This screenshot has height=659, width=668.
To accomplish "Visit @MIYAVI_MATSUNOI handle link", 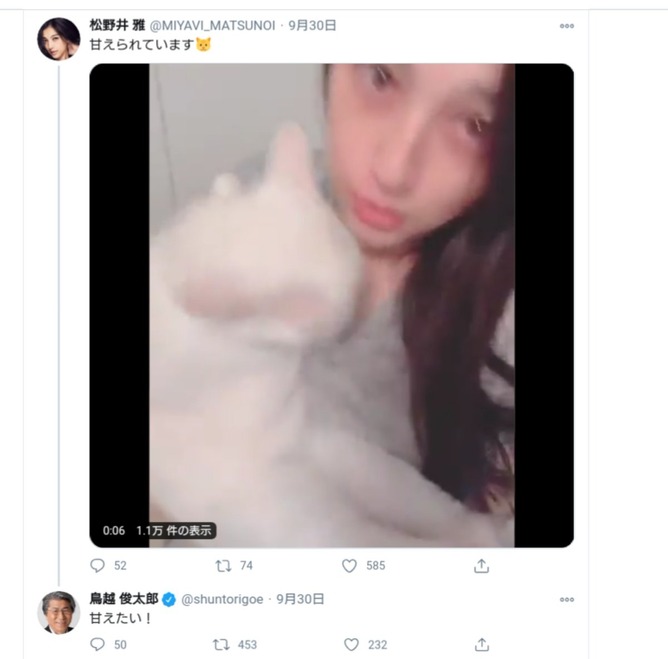I will (212, 26).
